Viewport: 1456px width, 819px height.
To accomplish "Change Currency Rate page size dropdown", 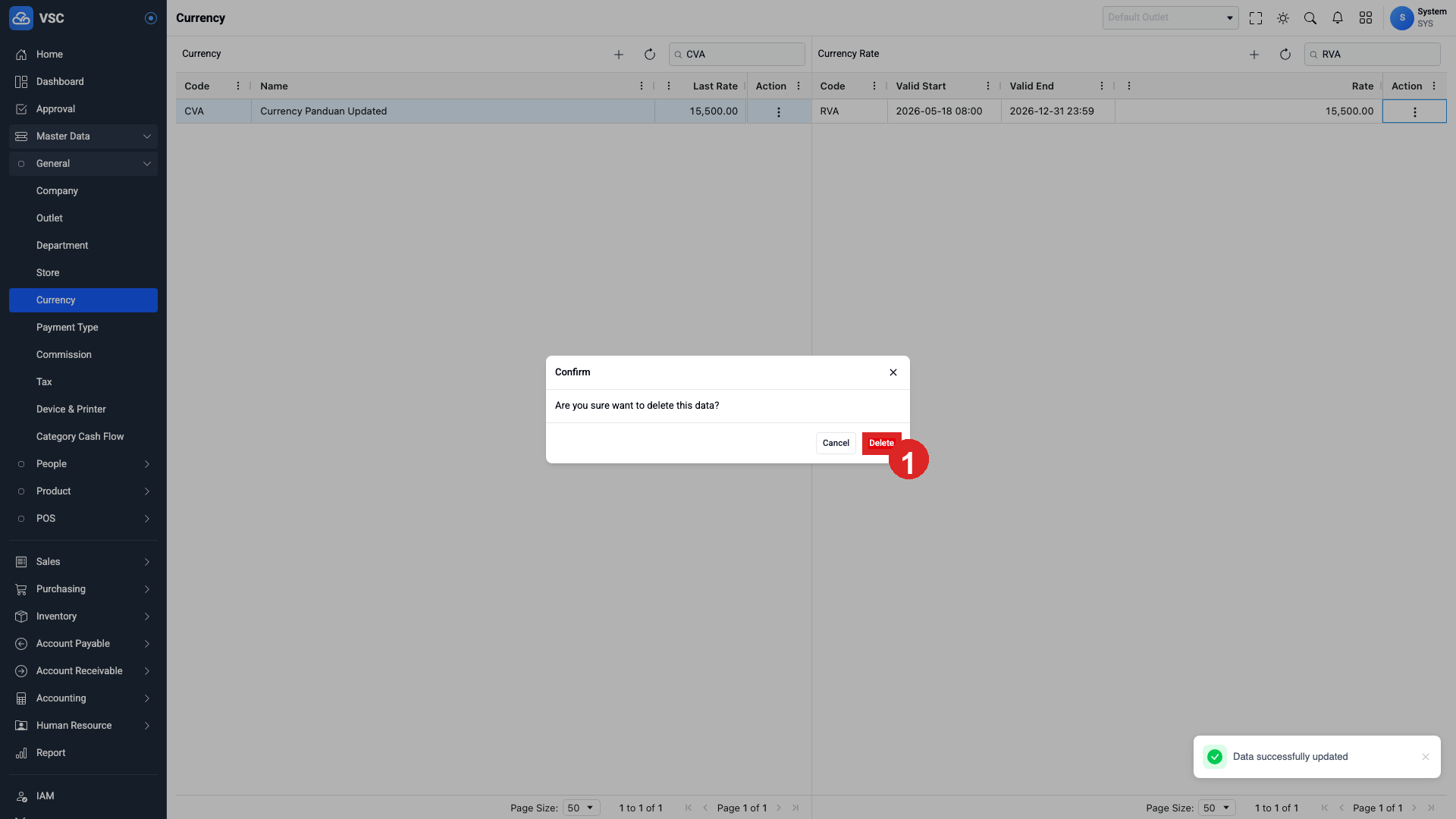I will [x=1217, y=808].
